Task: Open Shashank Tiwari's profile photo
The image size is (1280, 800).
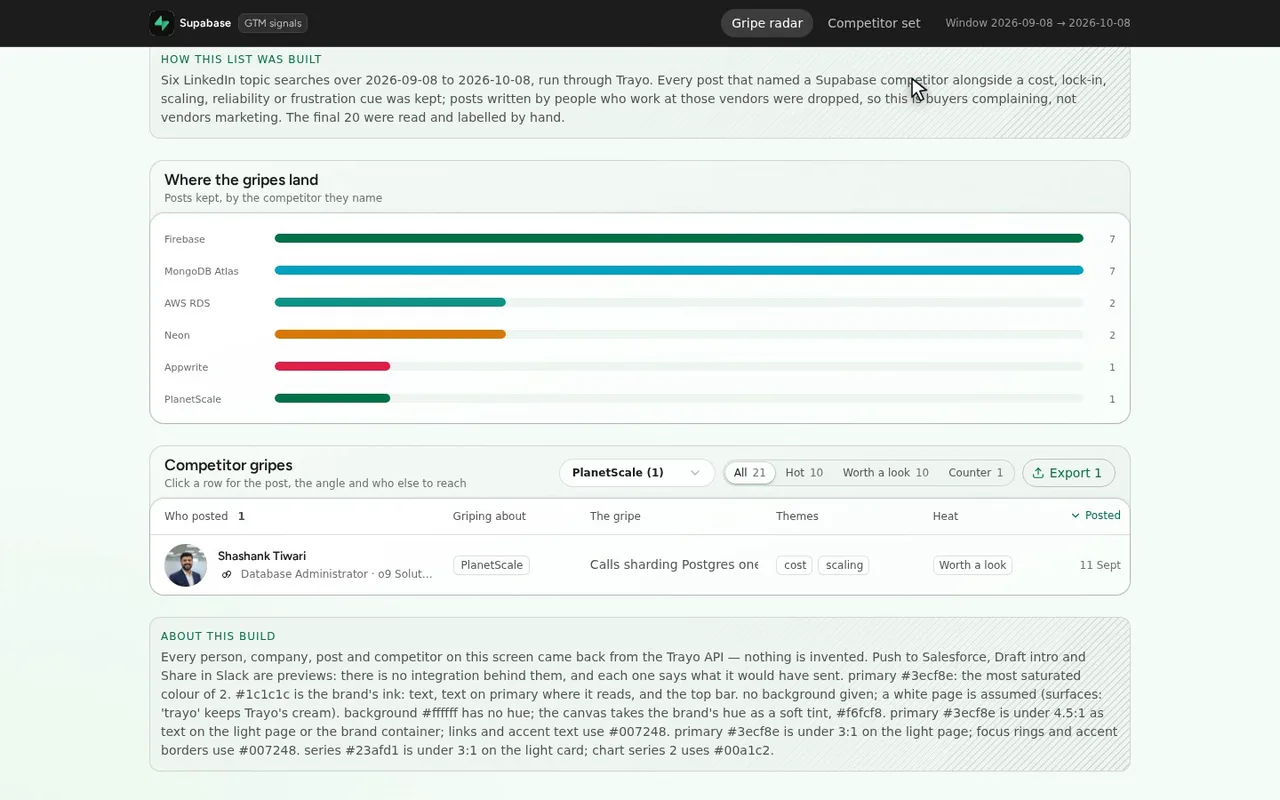Action: tap(185, 565)
